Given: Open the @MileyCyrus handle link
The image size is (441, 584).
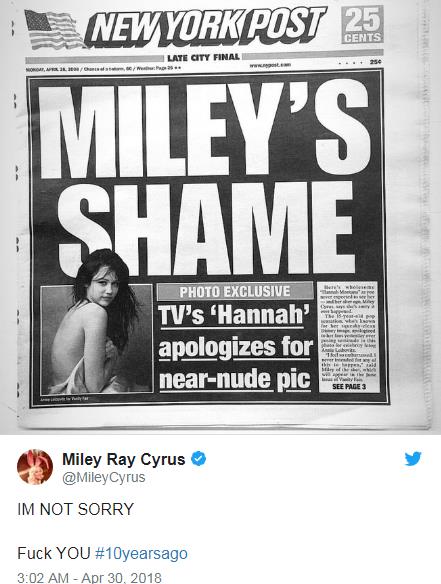Looking at the screenshot, I should coord(104,477).
